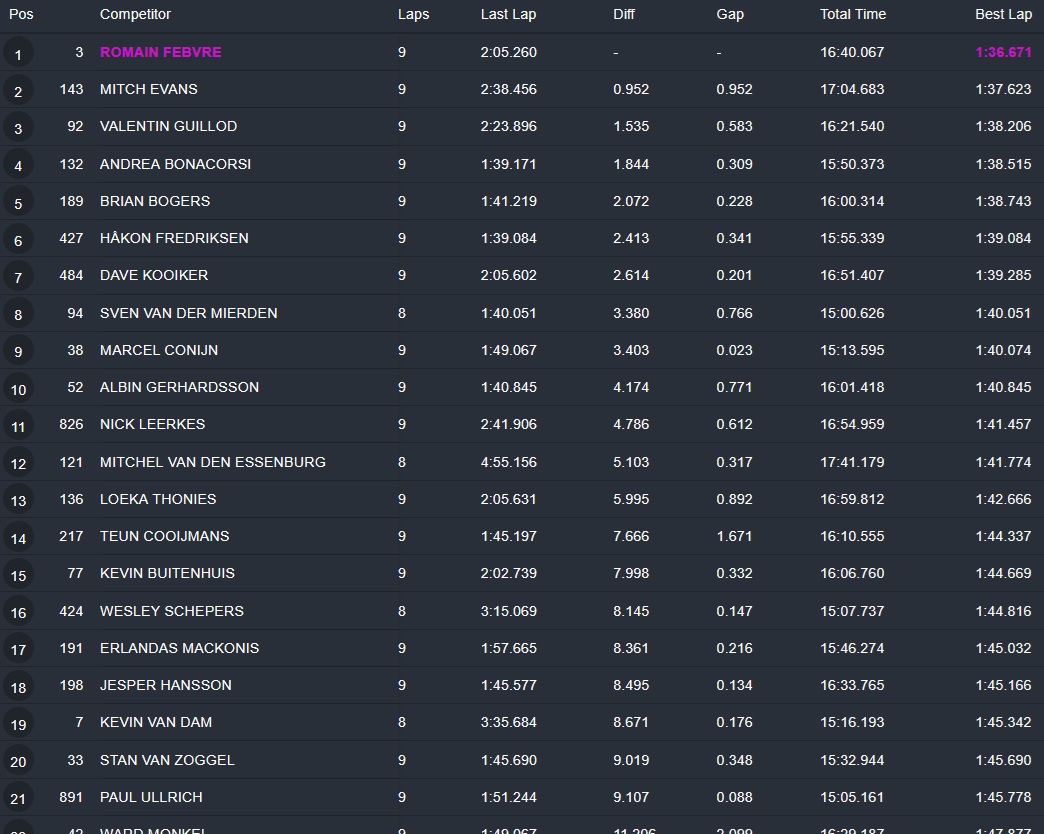1044x834 pixels.
Task: Select Teun Cooijmans' total time 16:10.555
Action: pos(852,536)
